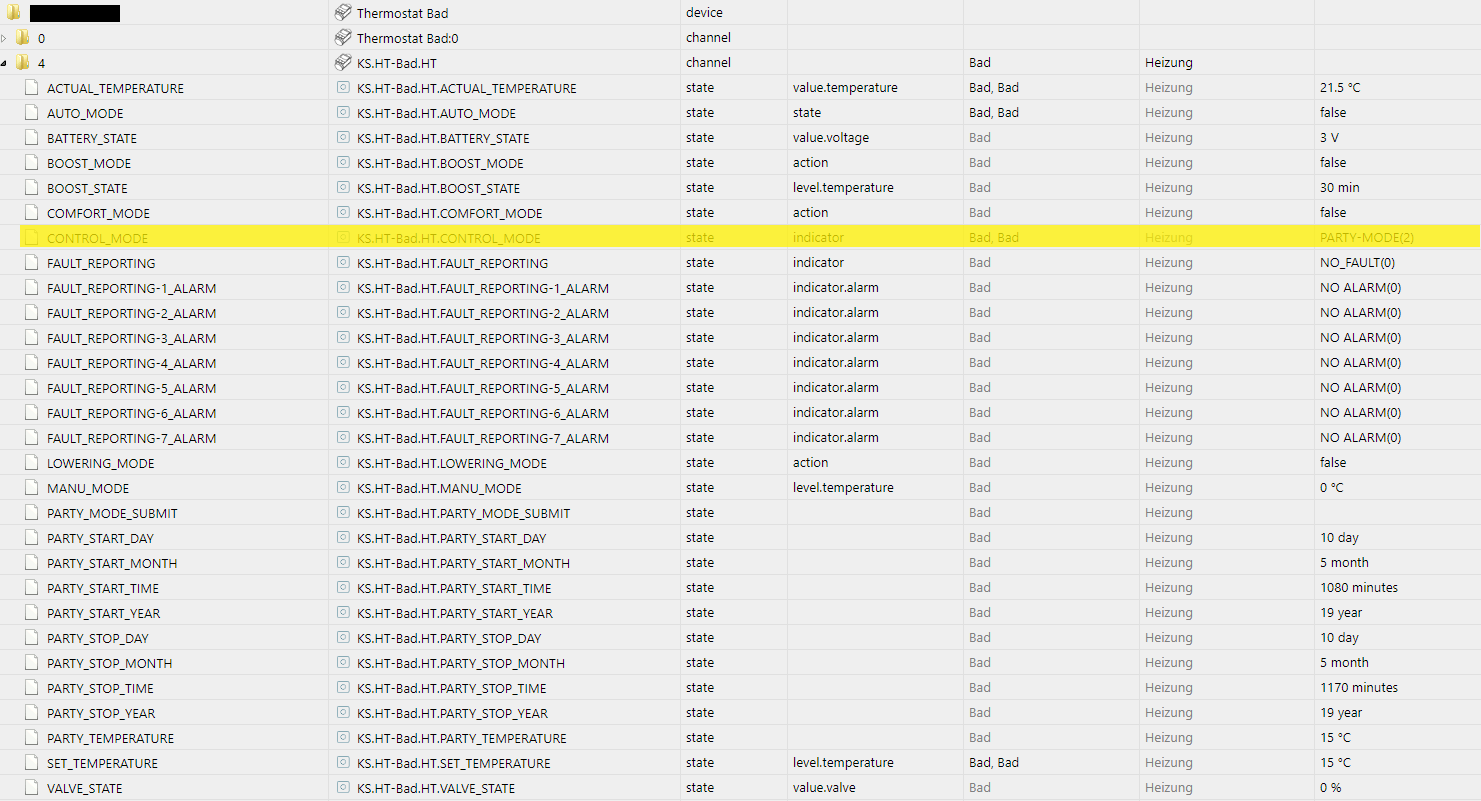Click the role value.valve

[824, 788]
